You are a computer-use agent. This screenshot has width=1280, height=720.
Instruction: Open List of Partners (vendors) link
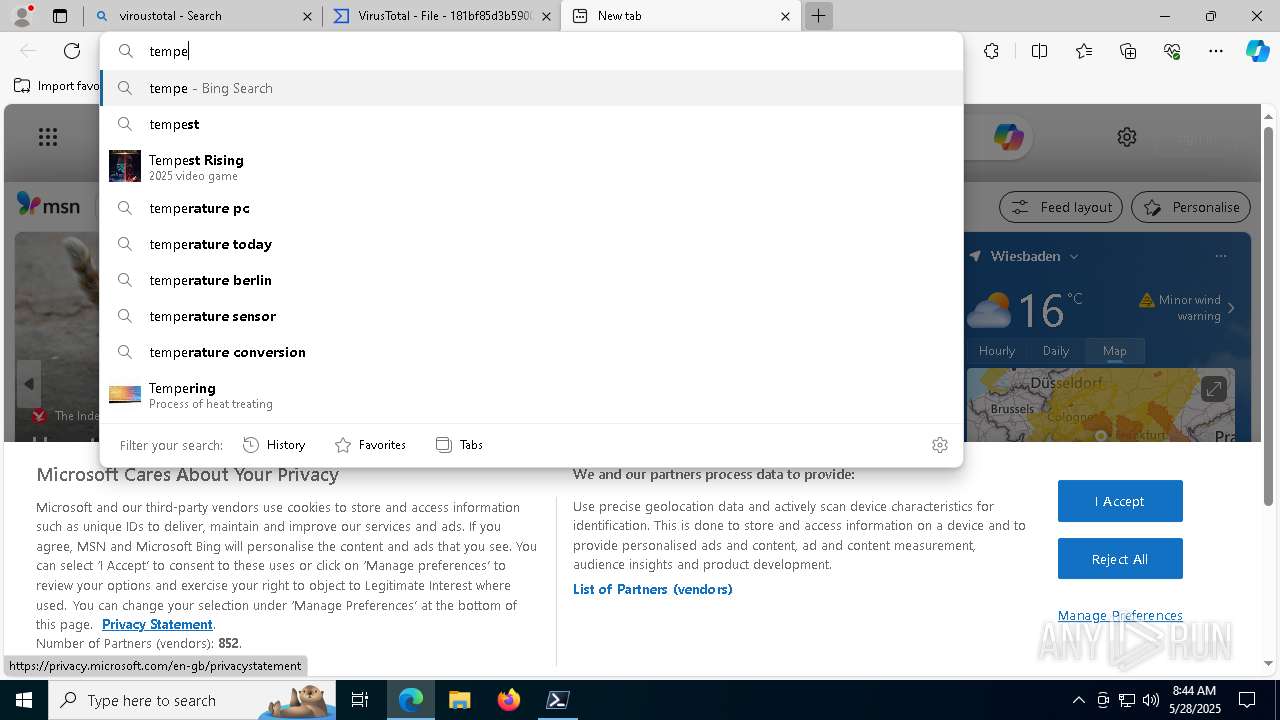click(652, 589)
